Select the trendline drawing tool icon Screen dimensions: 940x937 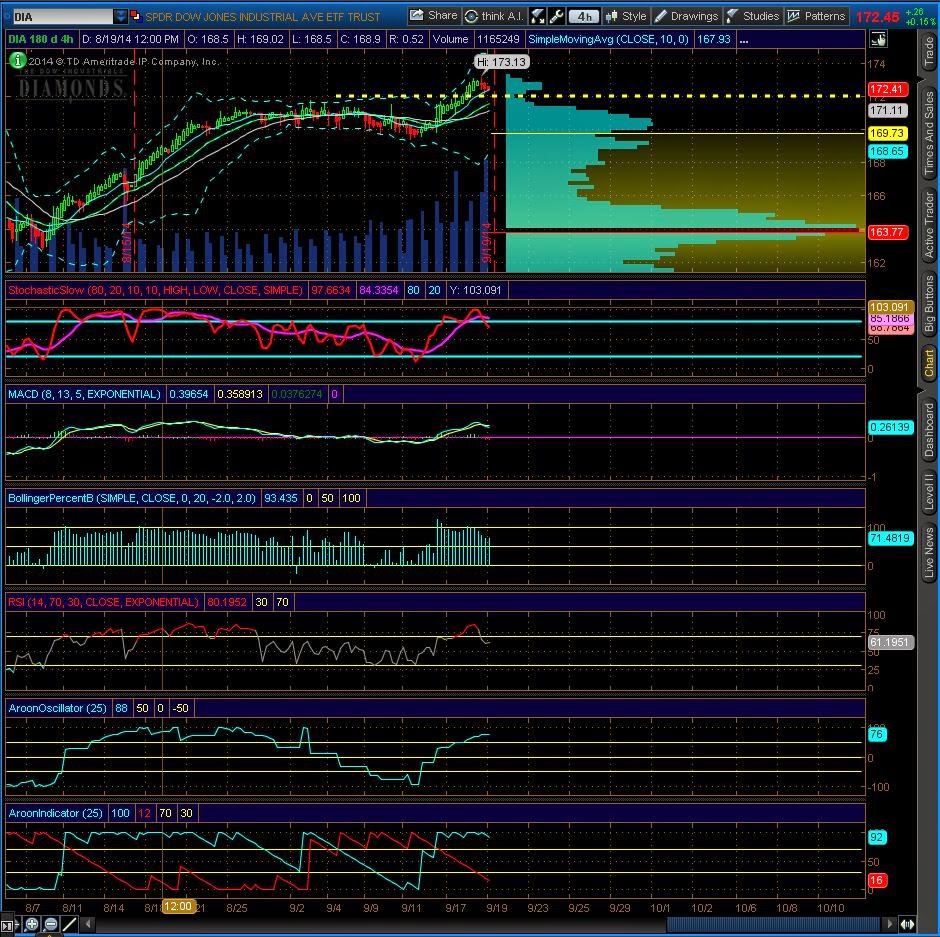tap(70, 924)
